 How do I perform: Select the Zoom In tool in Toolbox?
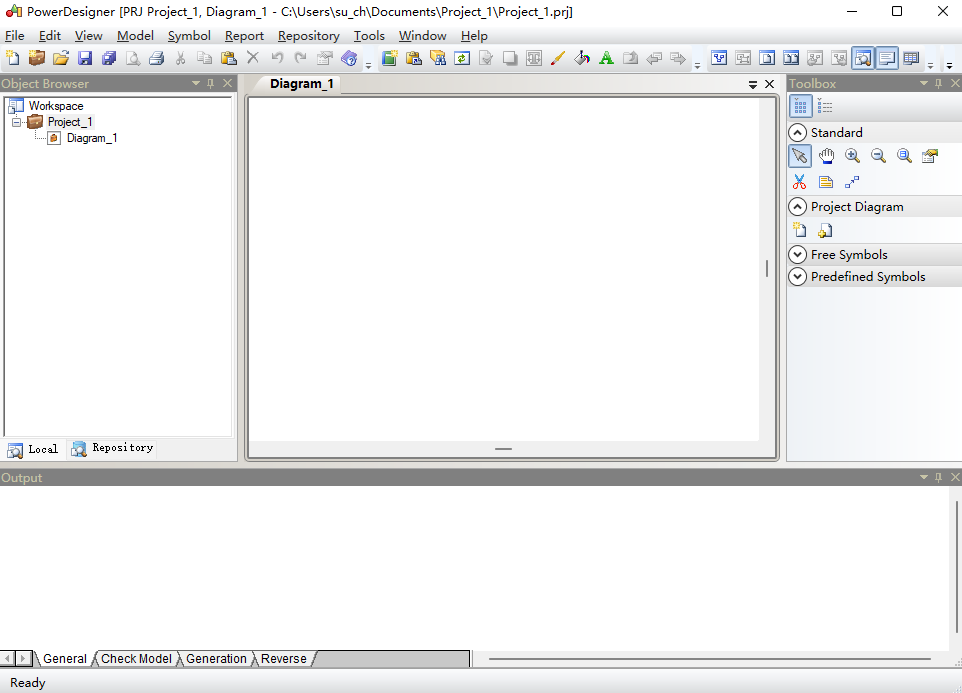(852, 156)
